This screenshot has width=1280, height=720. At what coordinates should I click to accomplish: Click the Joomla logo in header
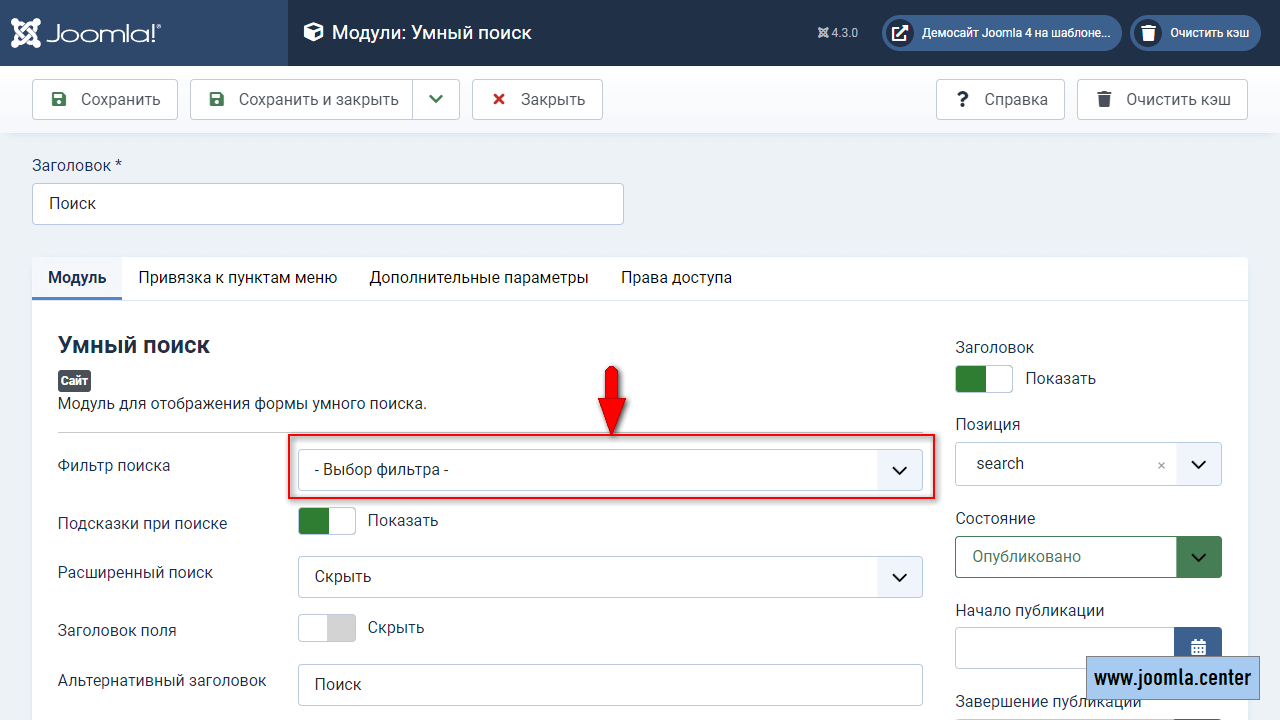[x=85, y=33]
